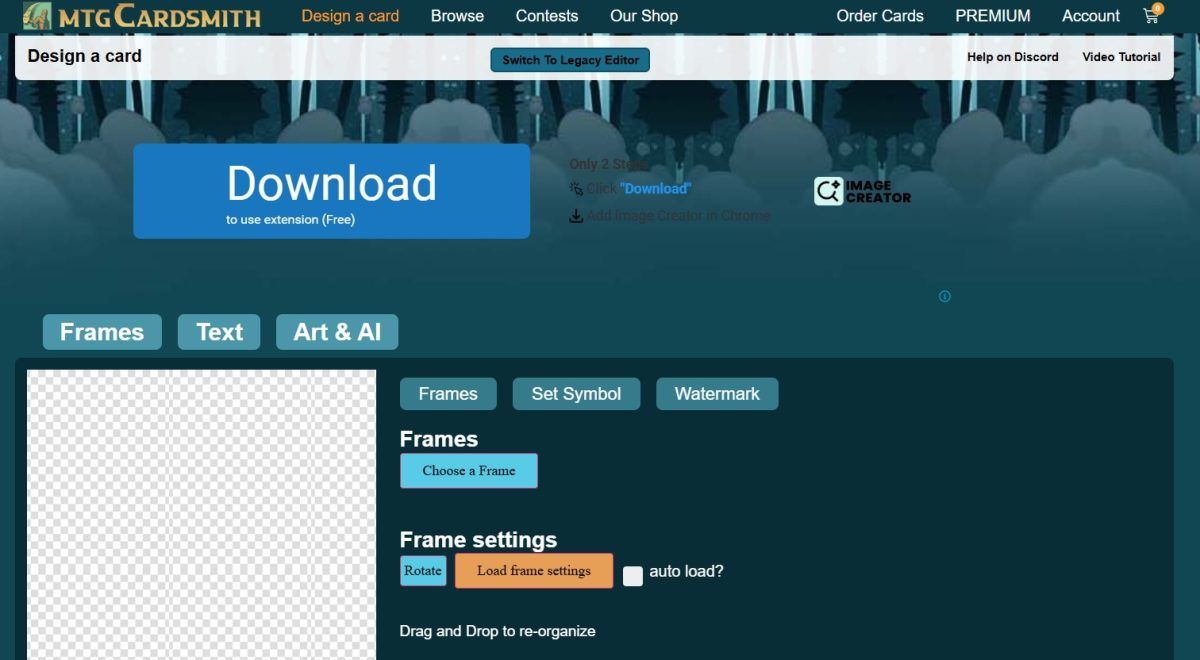Click the big Download ad button
1200x660 pixels.
[332, 191]
